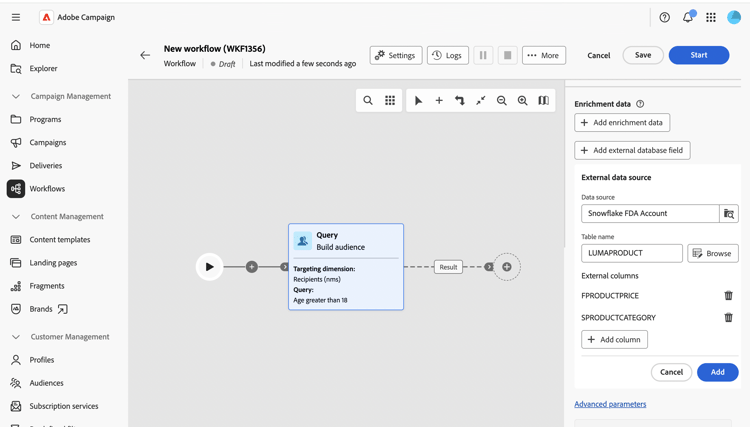Screen dimensions: 750x427
Task: Open the notifications bell
Action: click(x=688, y=17)
